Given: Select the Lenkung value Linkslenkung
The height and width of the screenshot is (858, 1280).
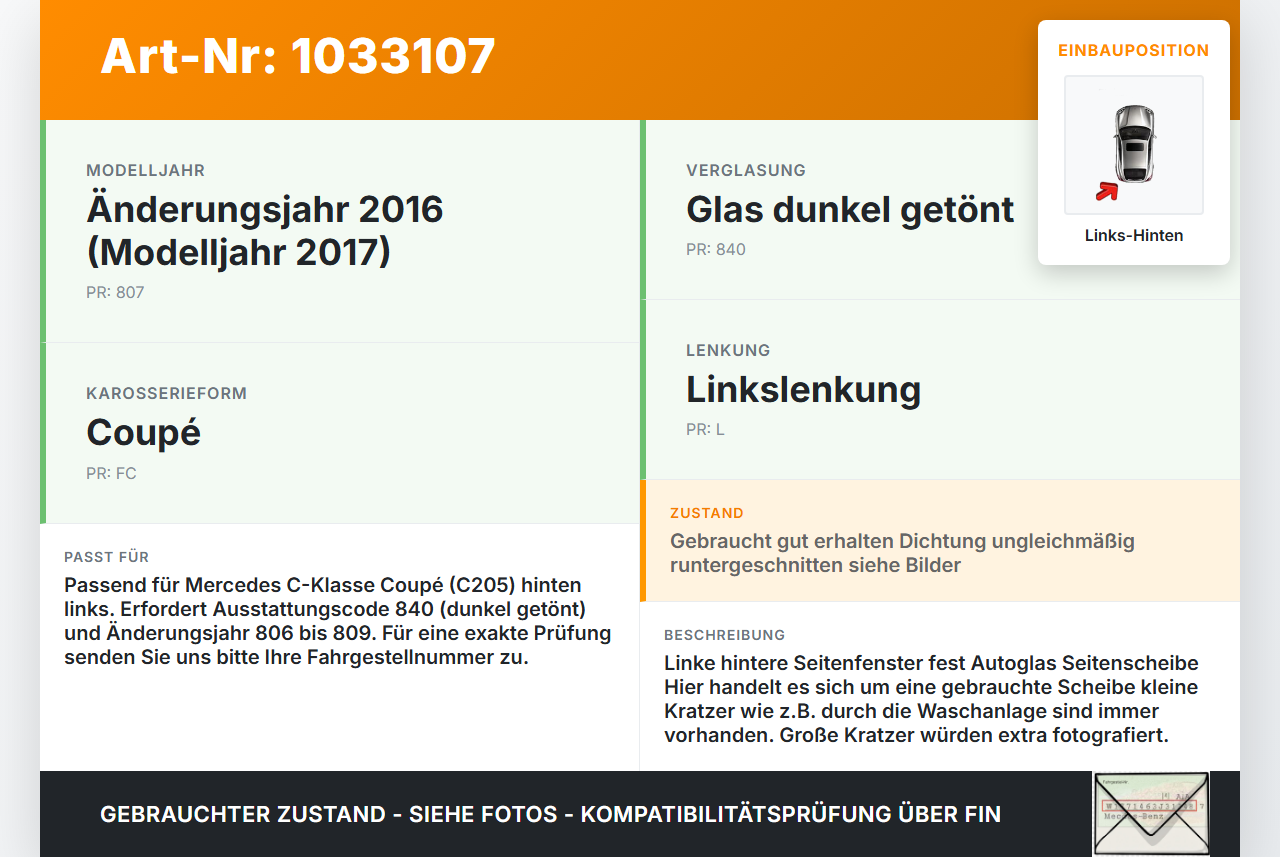Looking at the screenshot, I should pyautogui.click(x=803, y=390).
